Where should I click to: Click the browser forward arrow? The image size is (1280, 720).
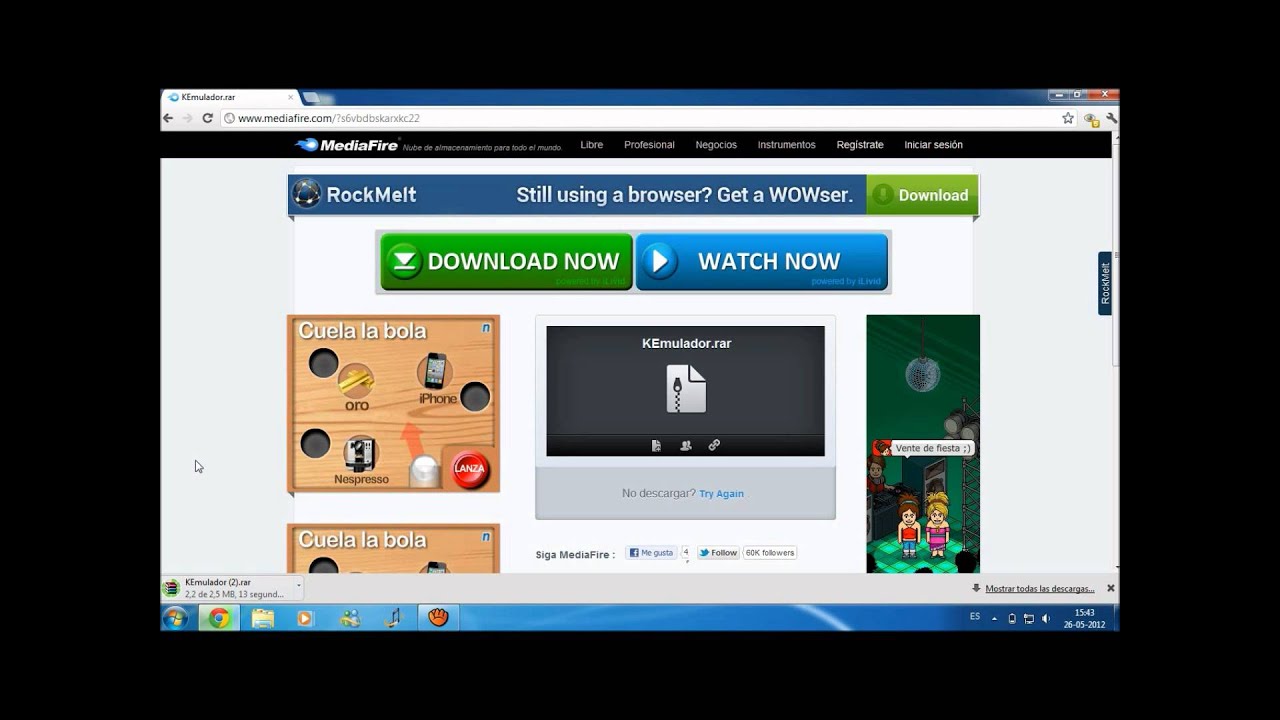(x=187, y=118)
